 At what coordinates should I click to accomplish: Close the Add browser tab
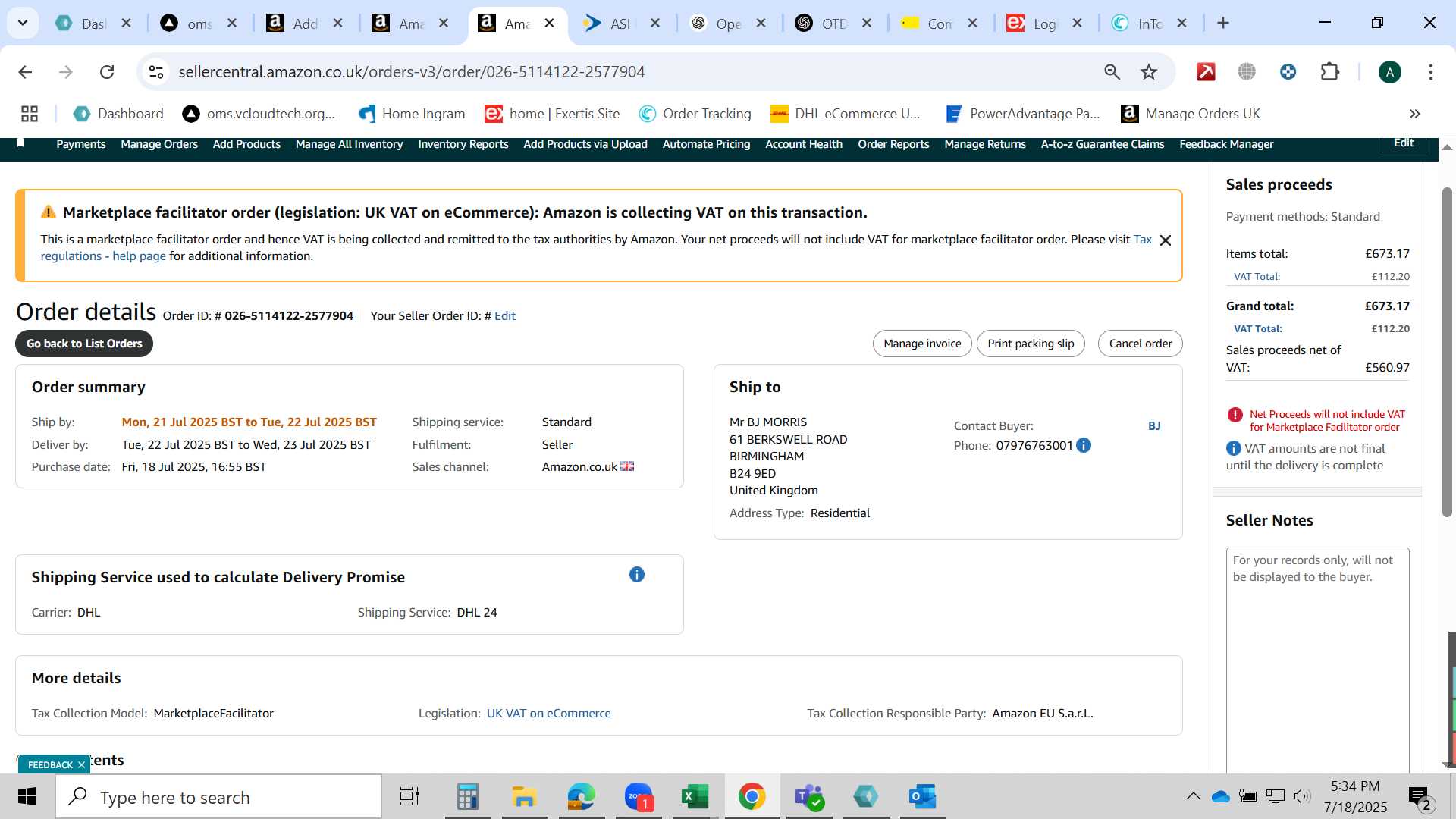point(338,24)
